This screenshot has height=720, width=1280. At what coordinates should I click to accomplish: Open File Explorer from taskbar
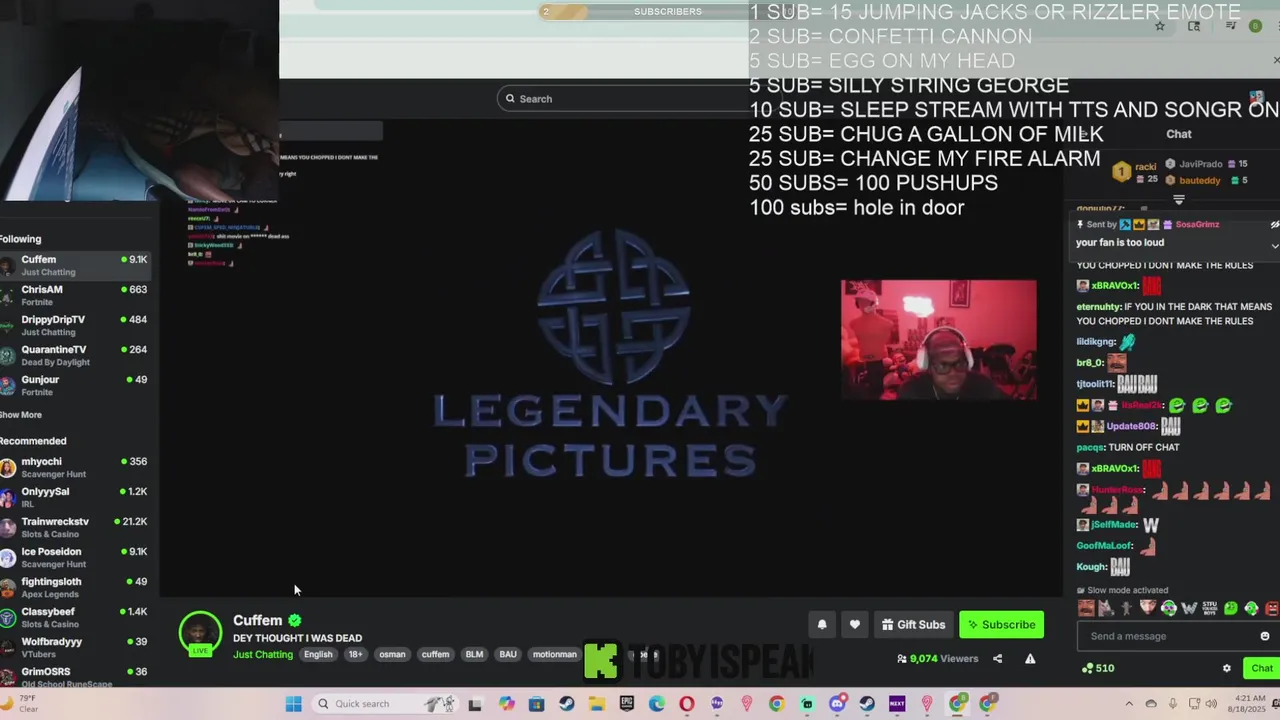[x=597, y=704]
